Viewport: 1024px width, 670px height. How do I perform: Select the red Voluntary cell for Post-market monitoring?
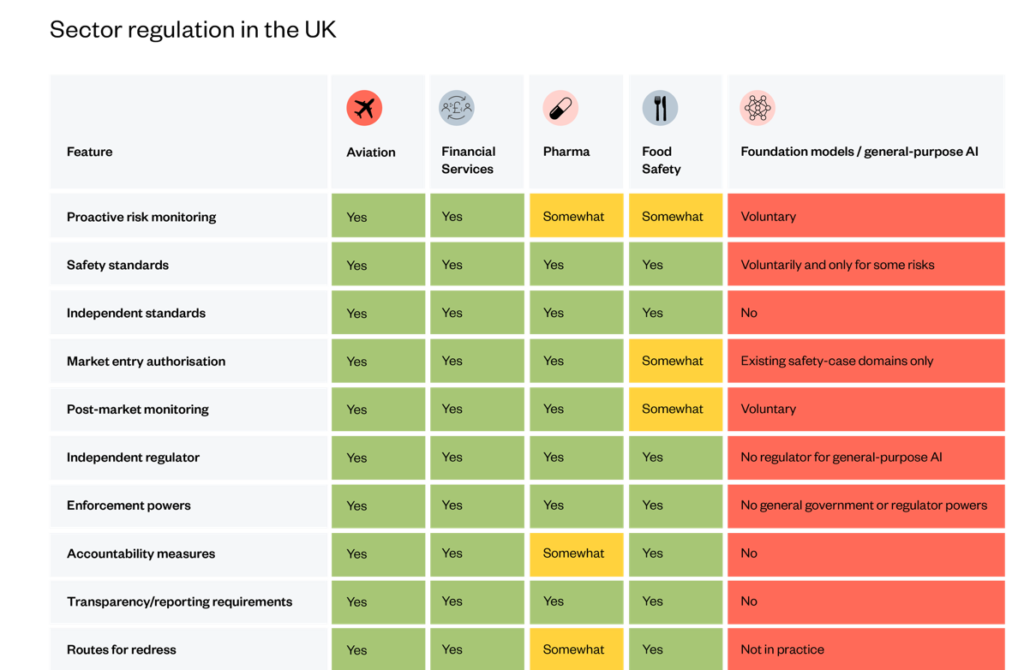coord(866,409)
